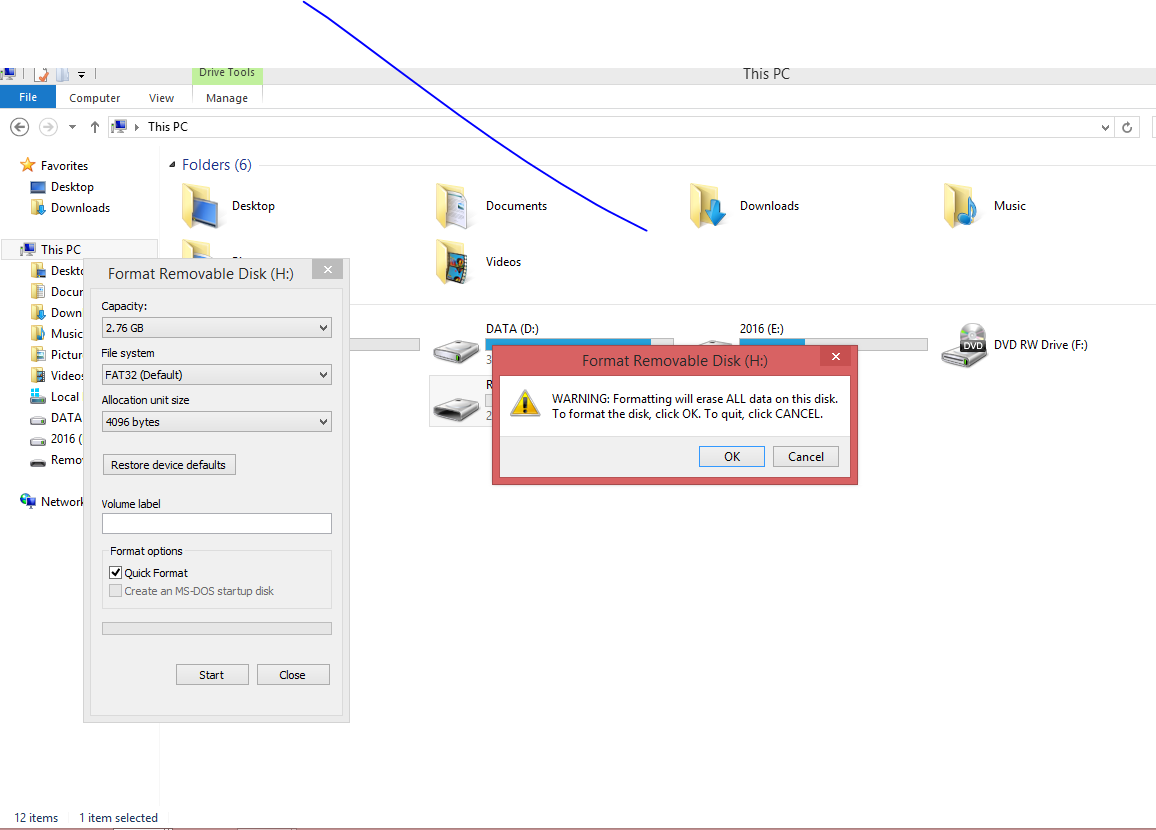The image size is (1156, 830).
Task: Click inside the Volume label field
Action: coord(216,523)
